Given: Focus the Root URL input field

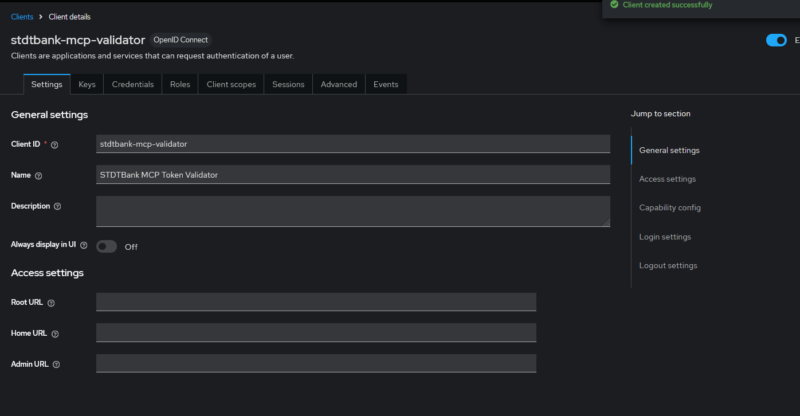Looking at the screenshot, I should [316, 302].
